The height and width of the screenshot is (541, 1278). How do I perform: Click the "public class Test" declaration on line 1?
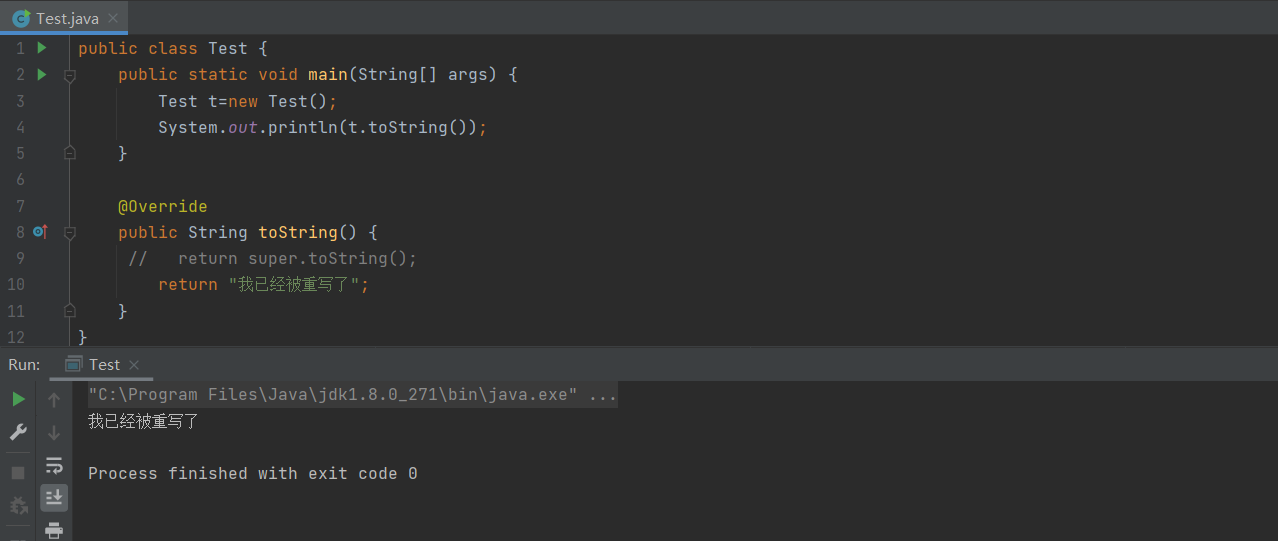click(163, 48)
